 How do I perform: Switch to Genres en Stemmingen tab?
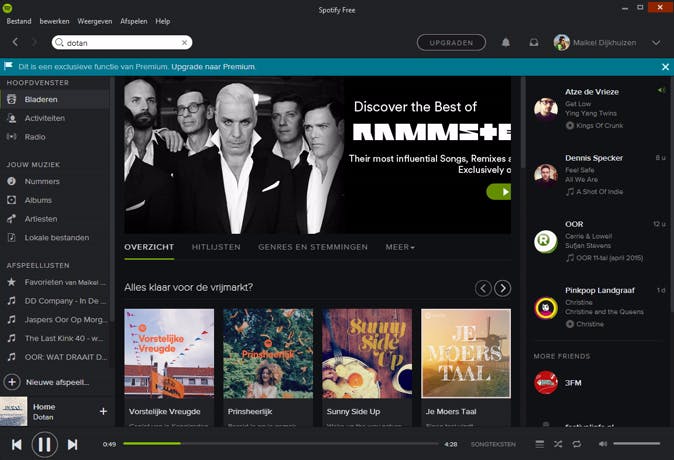pyautogui.click(x=313, y=247)
